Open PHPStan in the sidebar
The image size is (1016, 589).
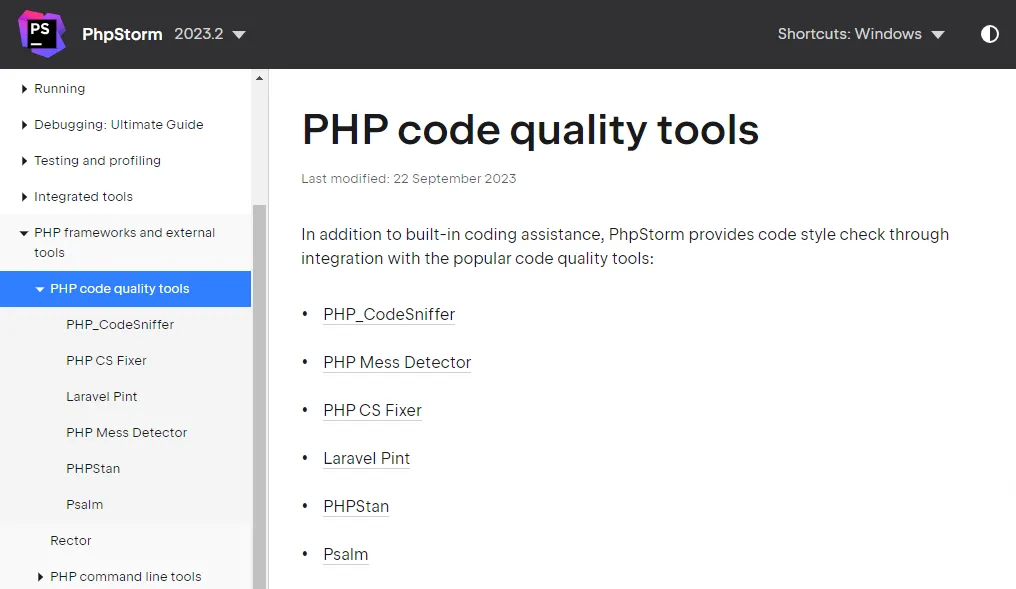pos(93,468)
